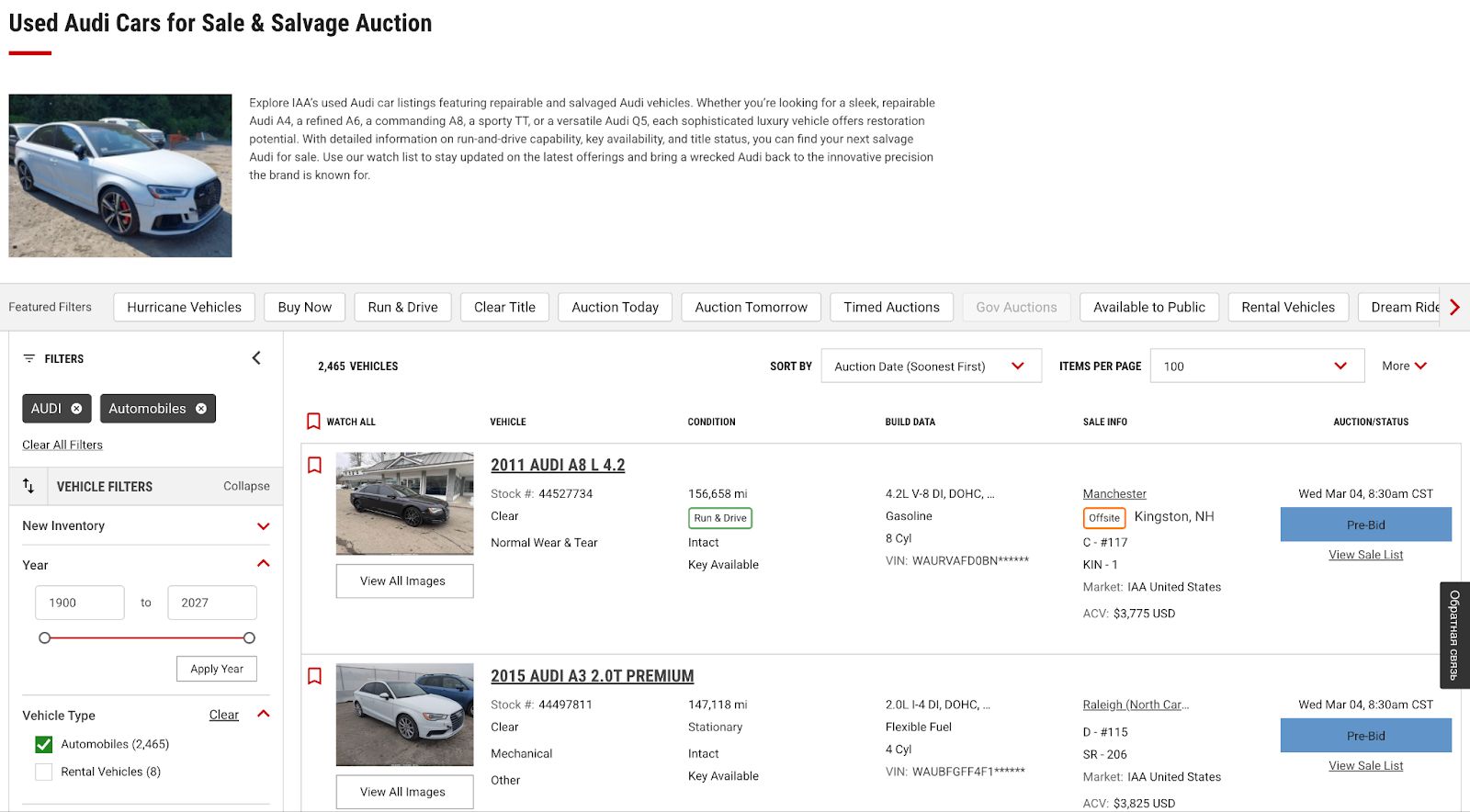View all images for the Audi A3
The image size is (1470, 812).
coord(404,792)
